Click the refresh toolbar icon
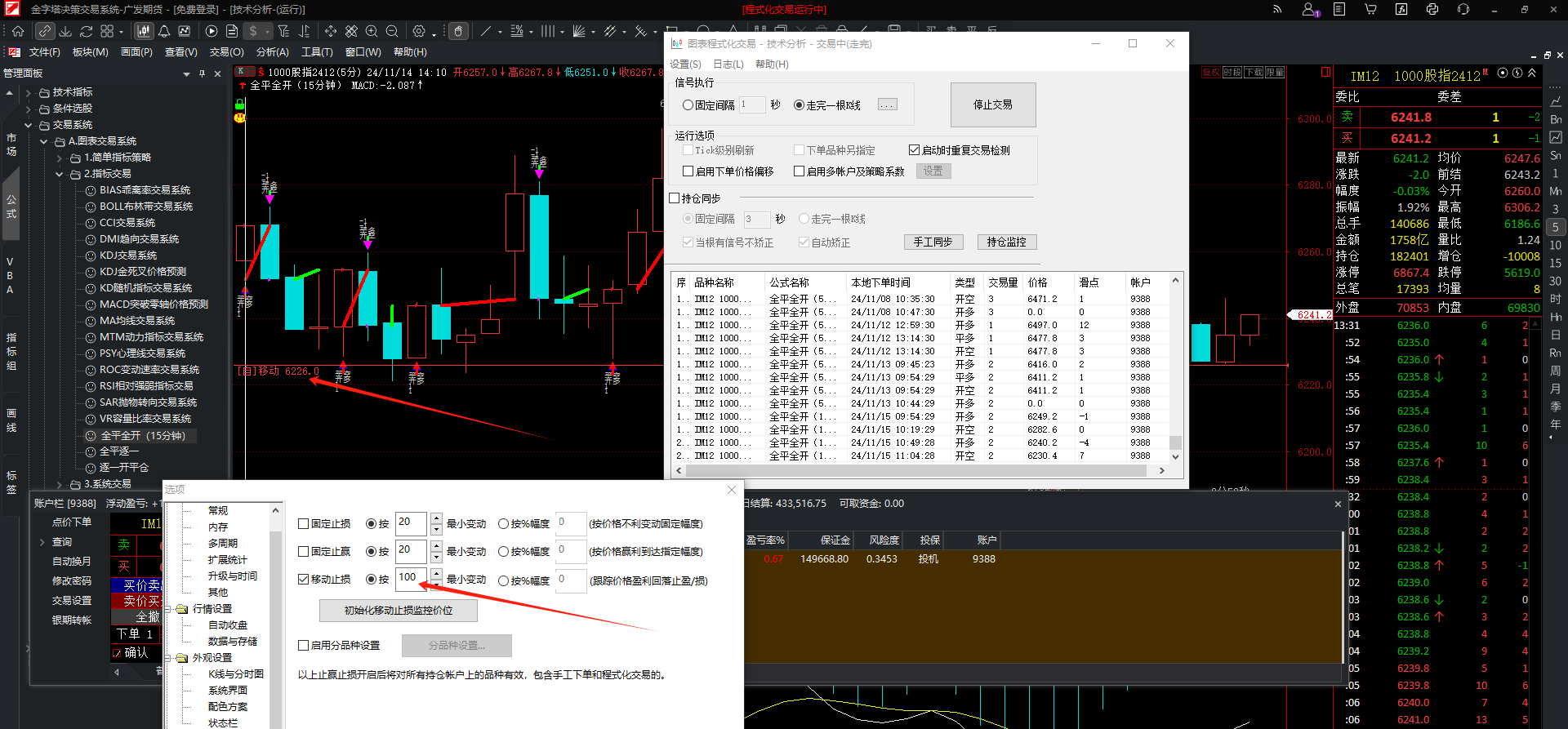Screen dimensions: 1568x729 (86, 31)
